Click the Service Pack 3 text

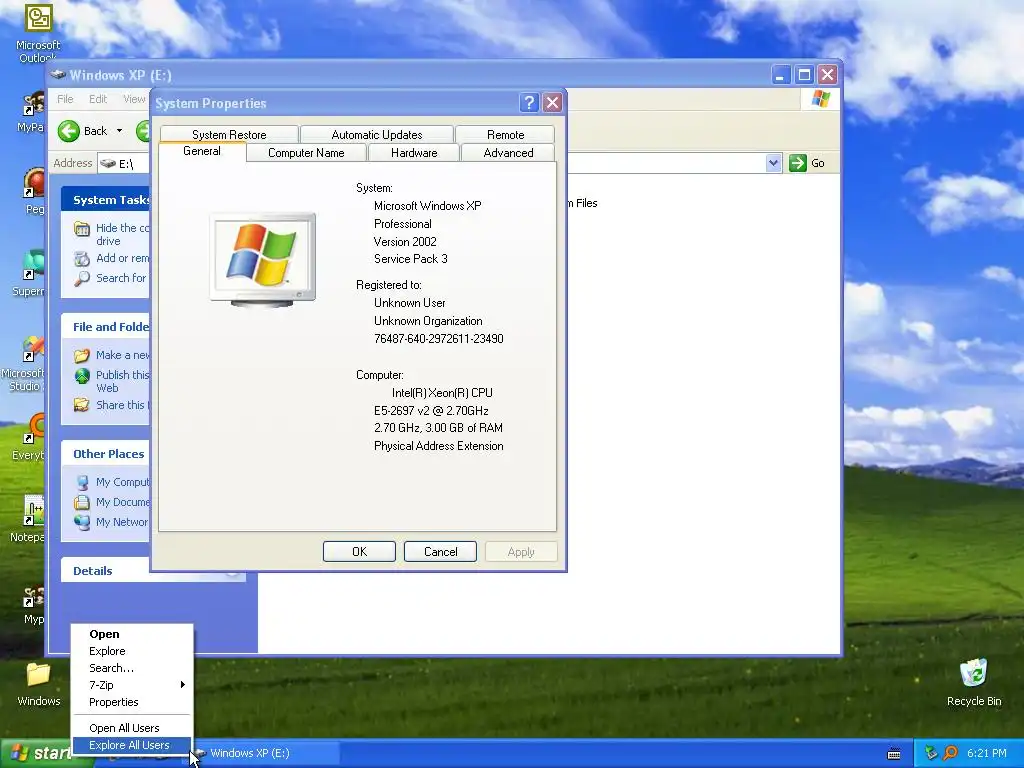click(x=411, y=259)
